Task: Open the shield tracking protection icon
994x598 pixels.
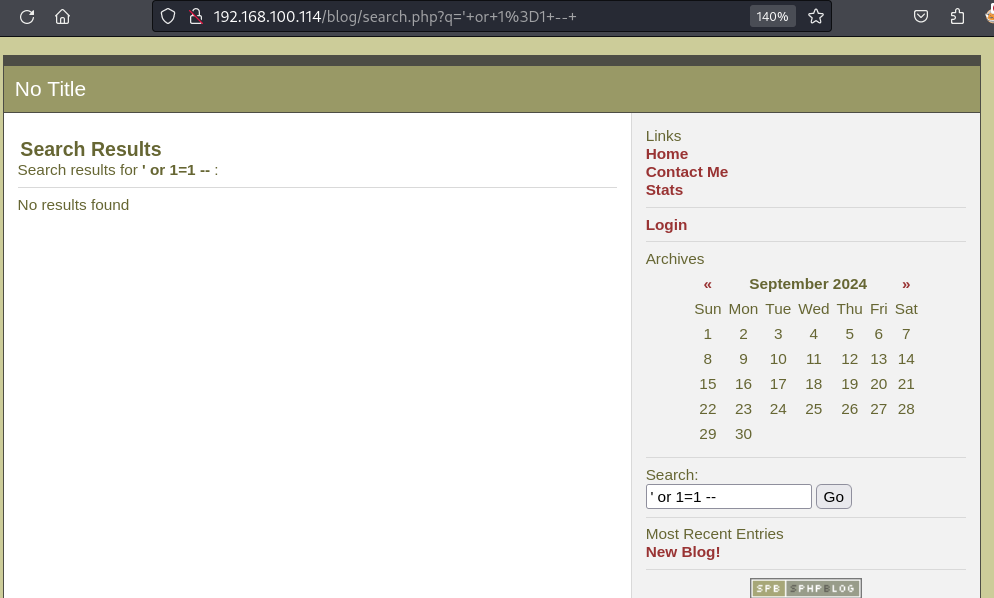Action: click(168, 16)
